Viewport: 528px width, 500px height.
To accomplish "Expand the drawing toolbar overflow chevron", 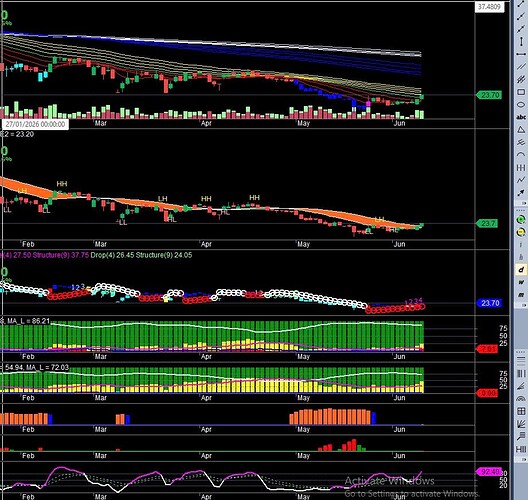I will (x=524, y=203).
